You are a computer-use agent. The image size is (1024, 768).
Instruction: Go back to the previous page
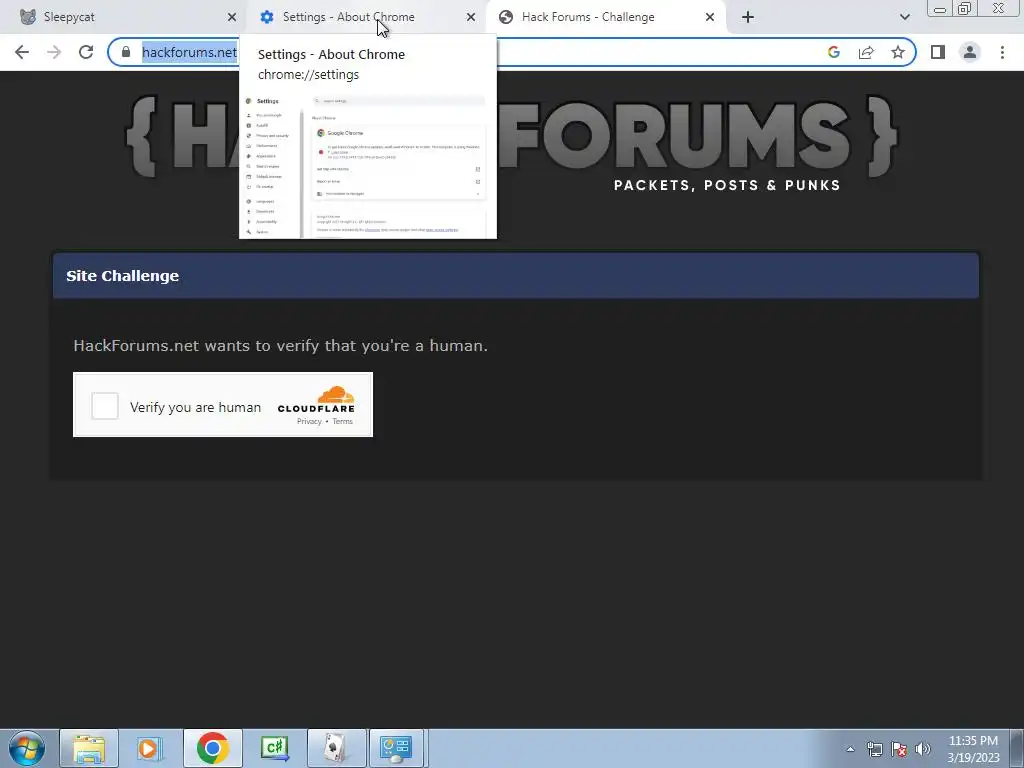pyautogui.click(x=22, y=52)
